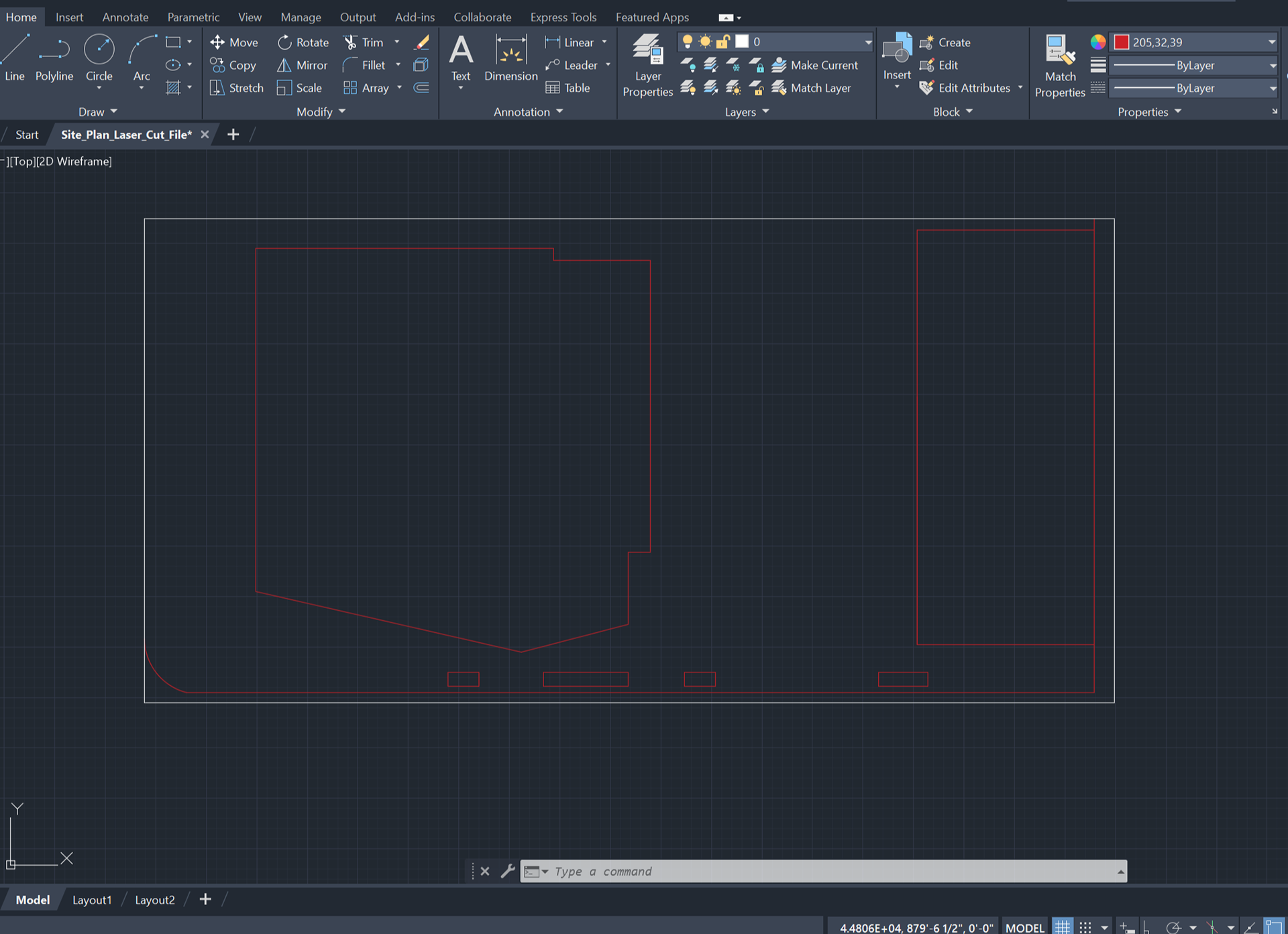Image resolution: width=1288 pixels, height=934 pixels.
Task: Click the MODEL space button
Action: point(1024,927)
